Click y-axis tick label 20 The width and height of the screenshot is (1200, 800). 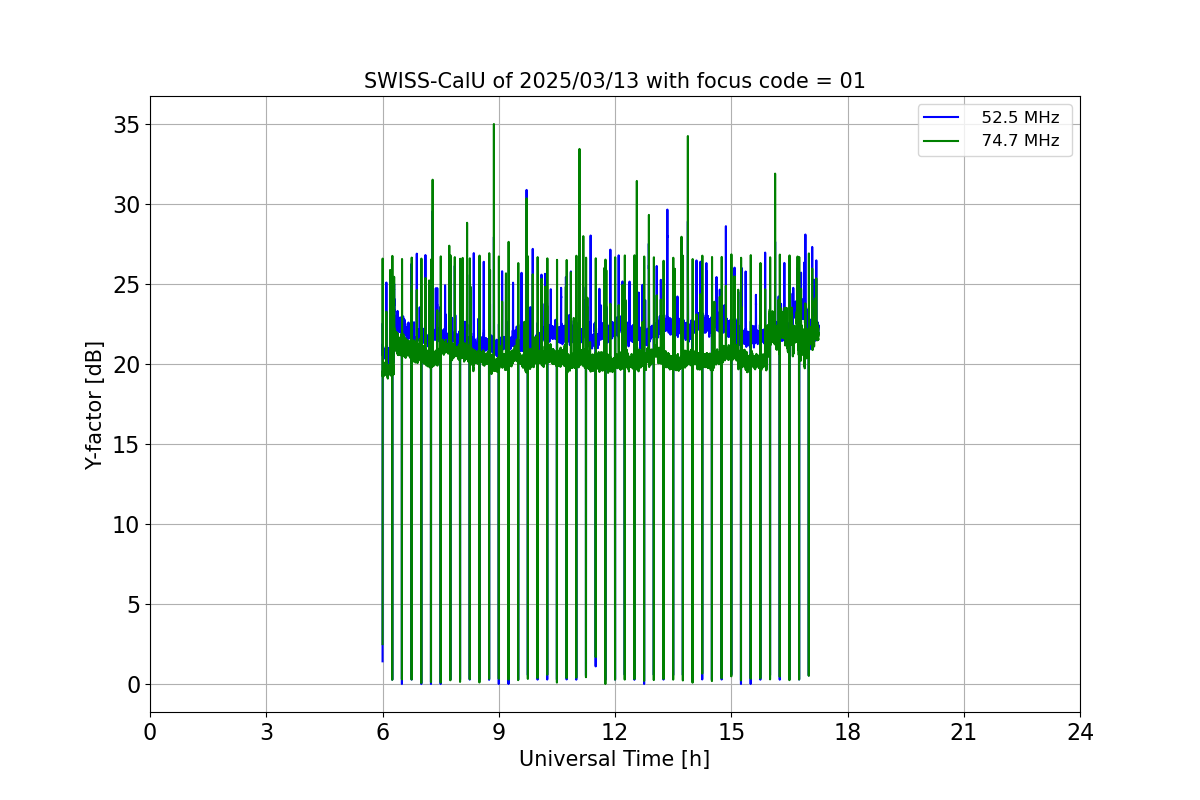(126, 365)
